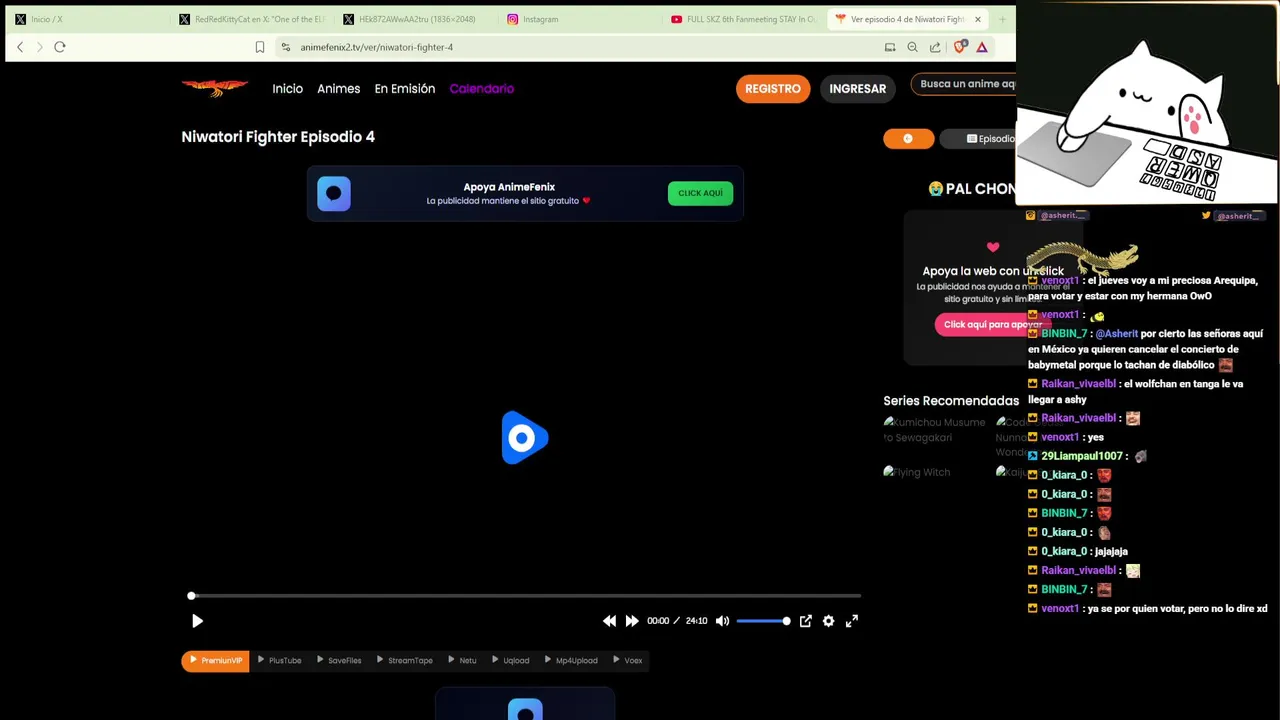This screenshot has height=720, width=1280.
Task: Select the PlusTube server
Action: coord(279,661)
